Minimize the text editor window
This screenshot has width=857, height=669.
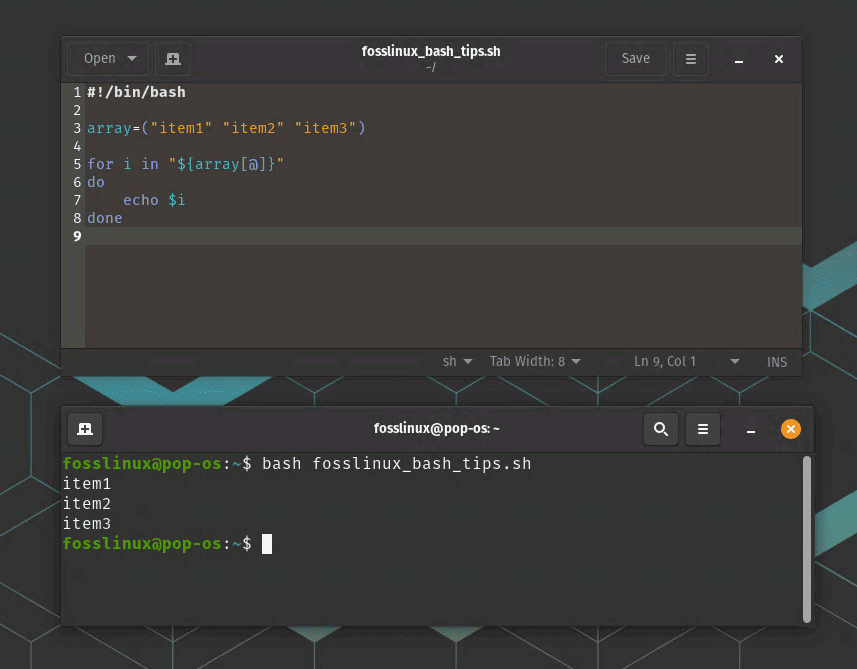pyautogui.click(x=739, y=60)
